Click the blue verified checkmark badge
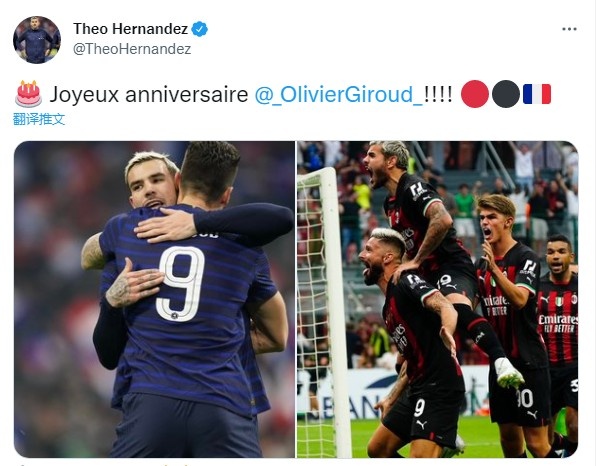 click(200, 29)
